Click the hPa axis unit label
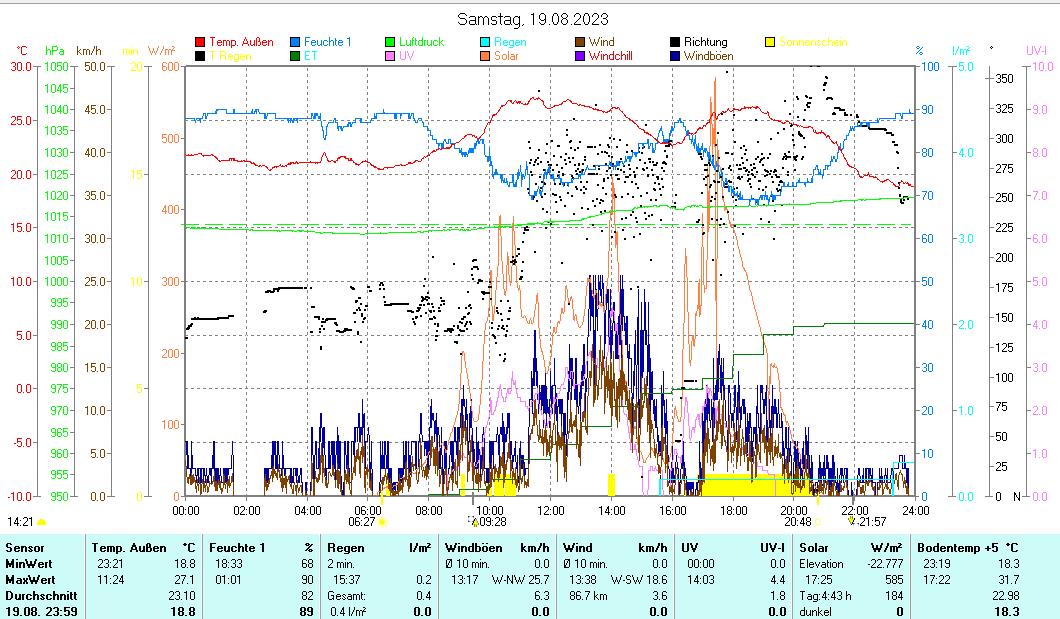This screenshot has width=1060, height=619. [x=55, y=51]
